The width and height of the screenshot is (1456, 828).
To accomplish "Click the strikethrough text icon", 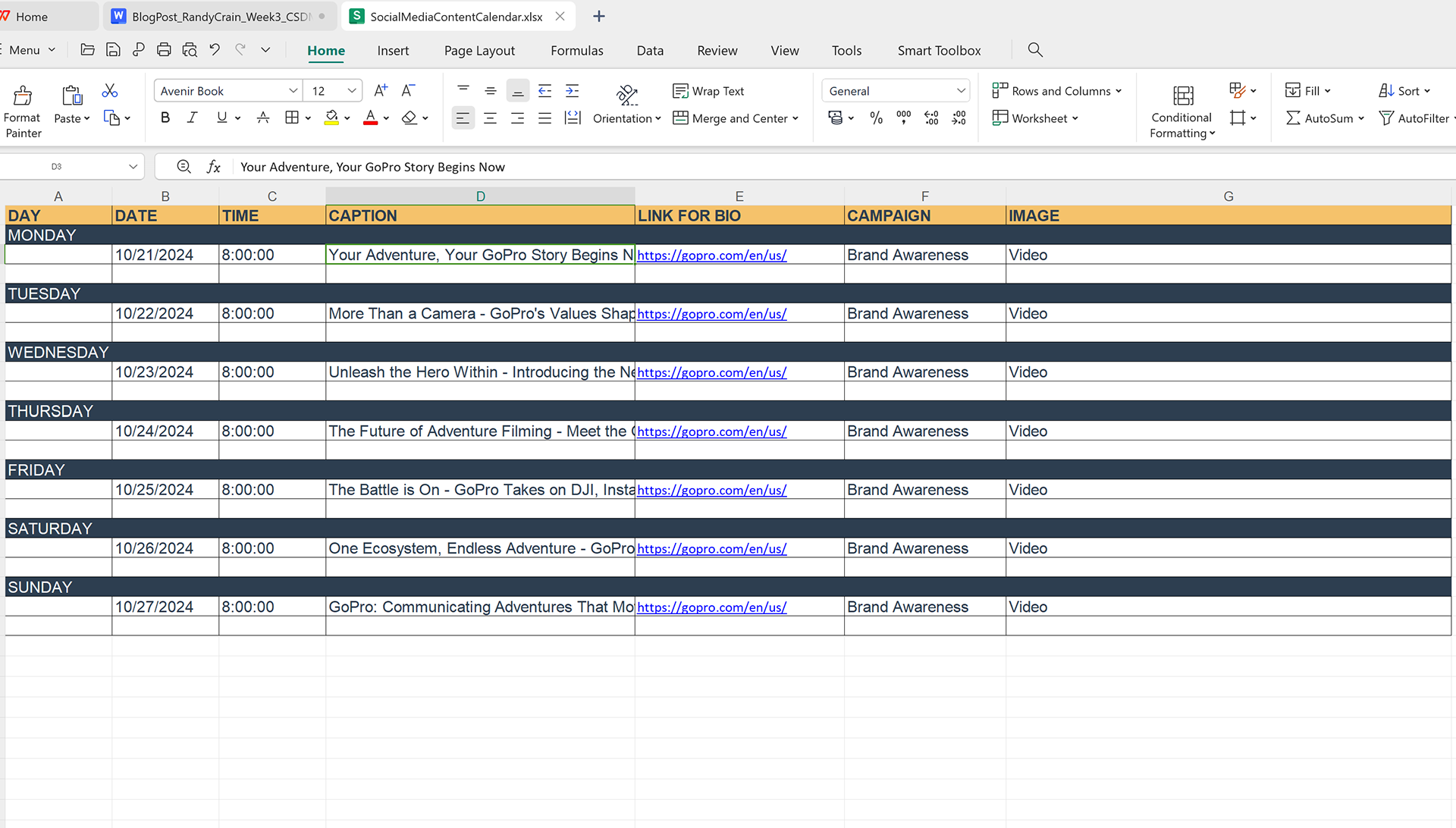I will click(x=263, y=118).
